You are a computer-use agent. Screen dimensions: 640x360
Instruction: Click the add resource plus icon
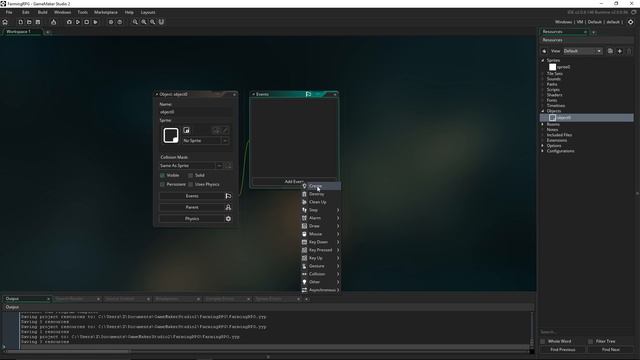620,51
